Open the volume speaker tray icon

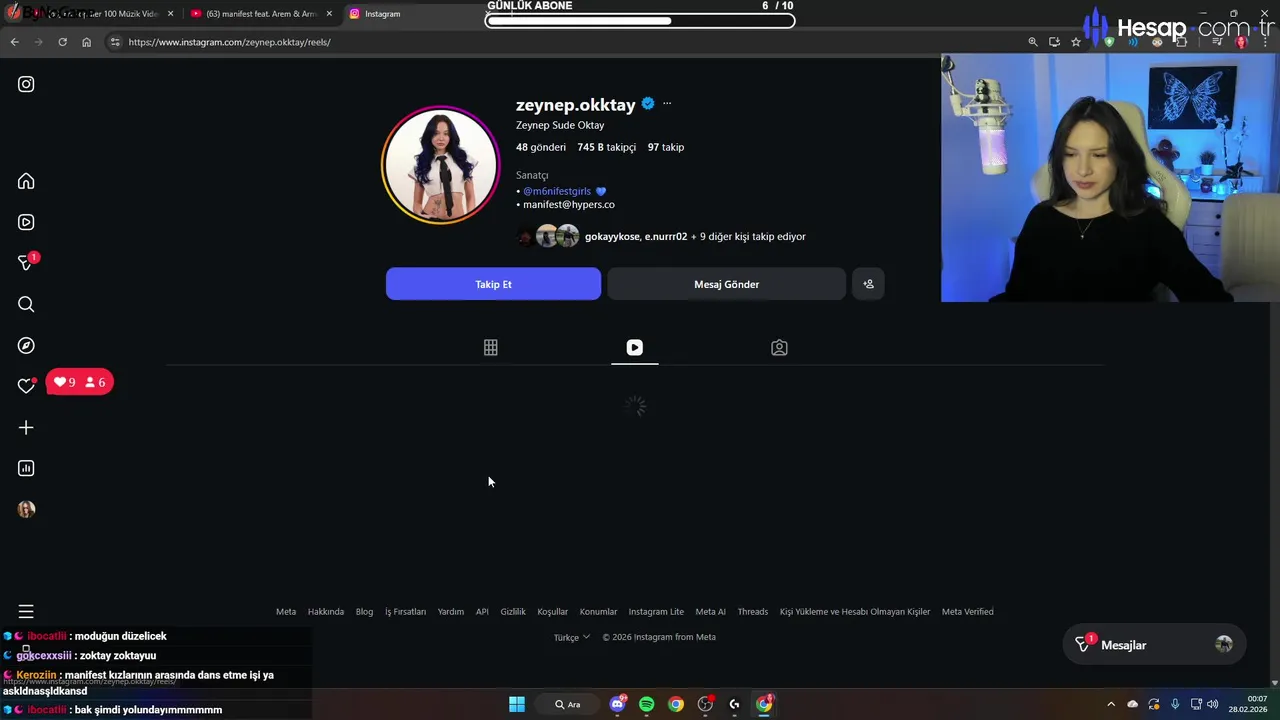[1213, 704]
